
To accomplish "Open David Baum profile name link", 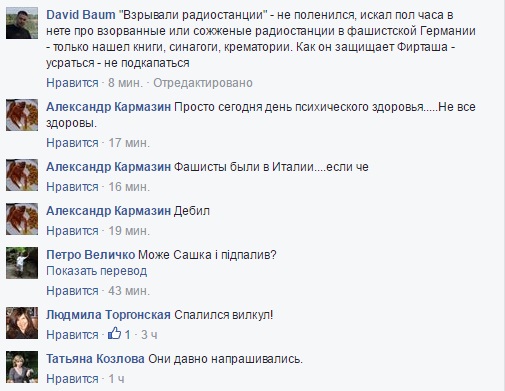I will coord(81,15).
